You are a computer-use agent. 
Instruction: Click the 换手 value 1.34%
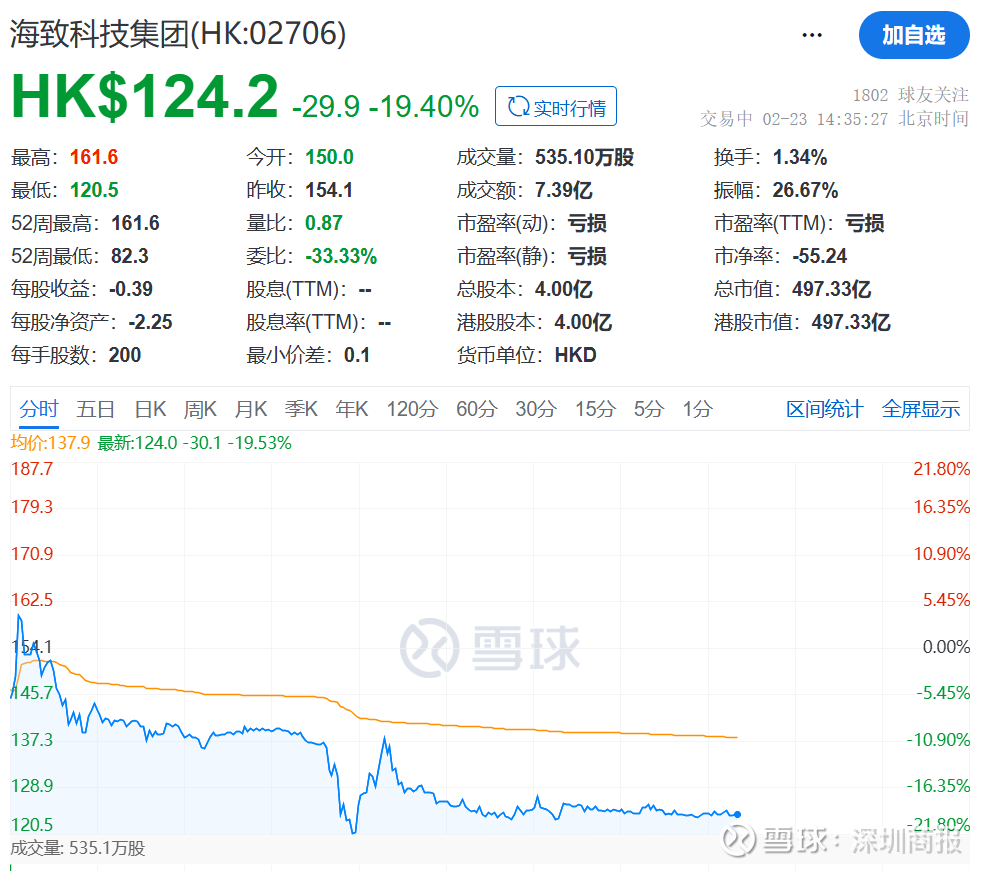click(x=800, y=157)
